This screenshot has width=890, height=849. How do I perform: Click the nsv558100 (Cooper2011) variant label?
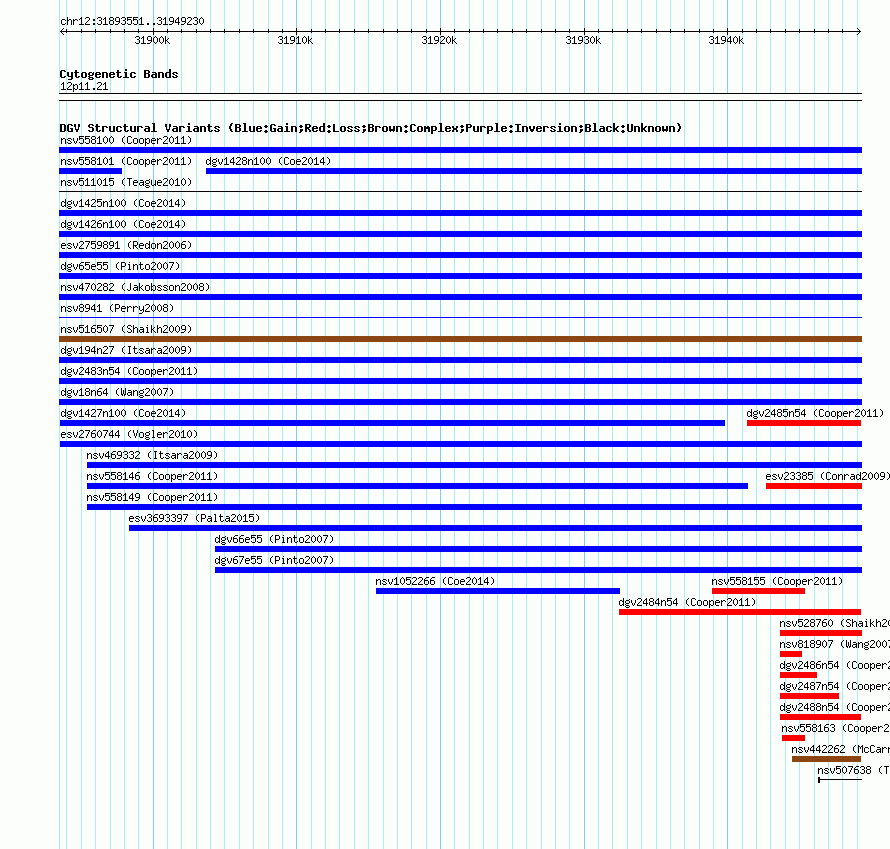126,140
